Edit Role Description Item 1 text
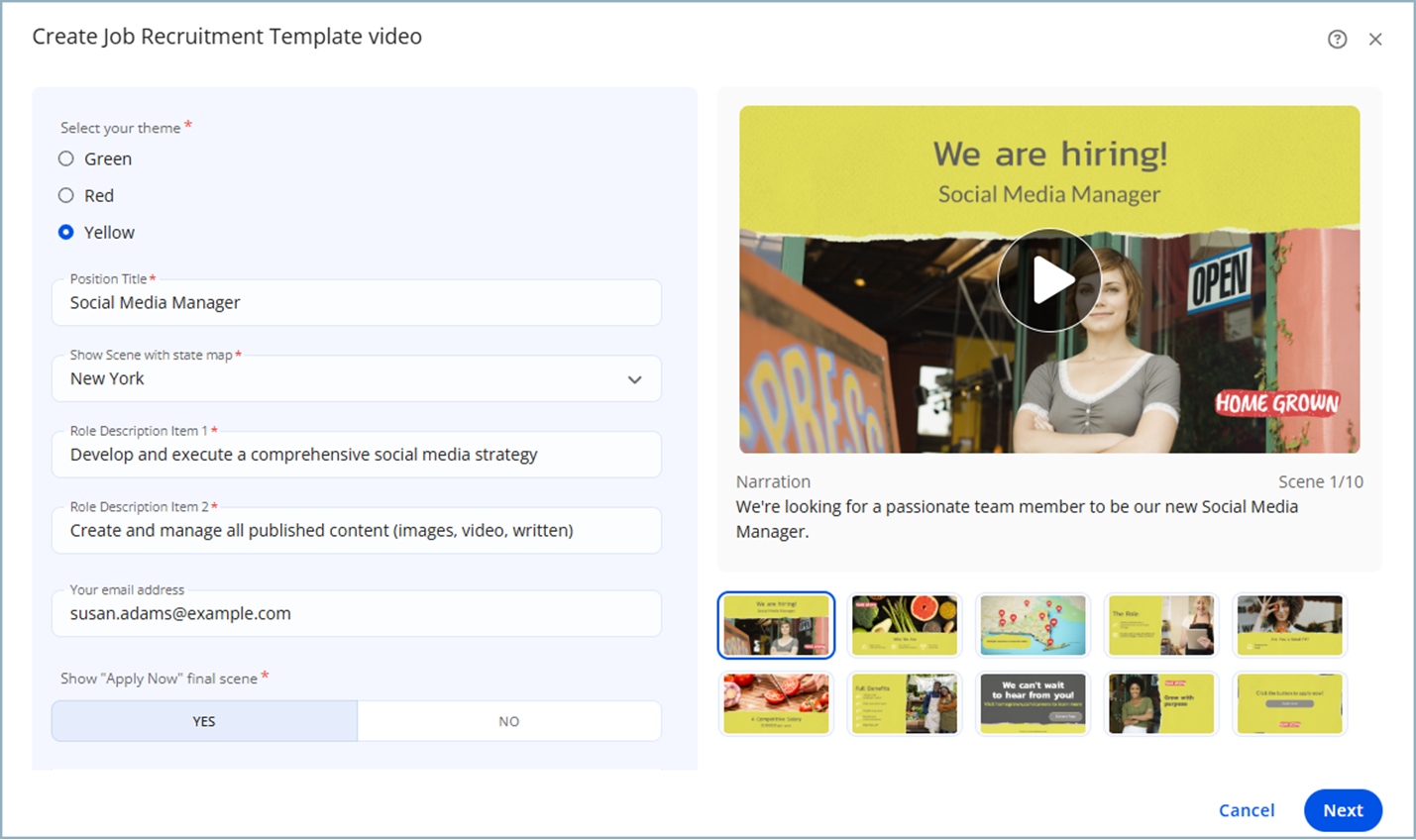 (x=357, y=454)
